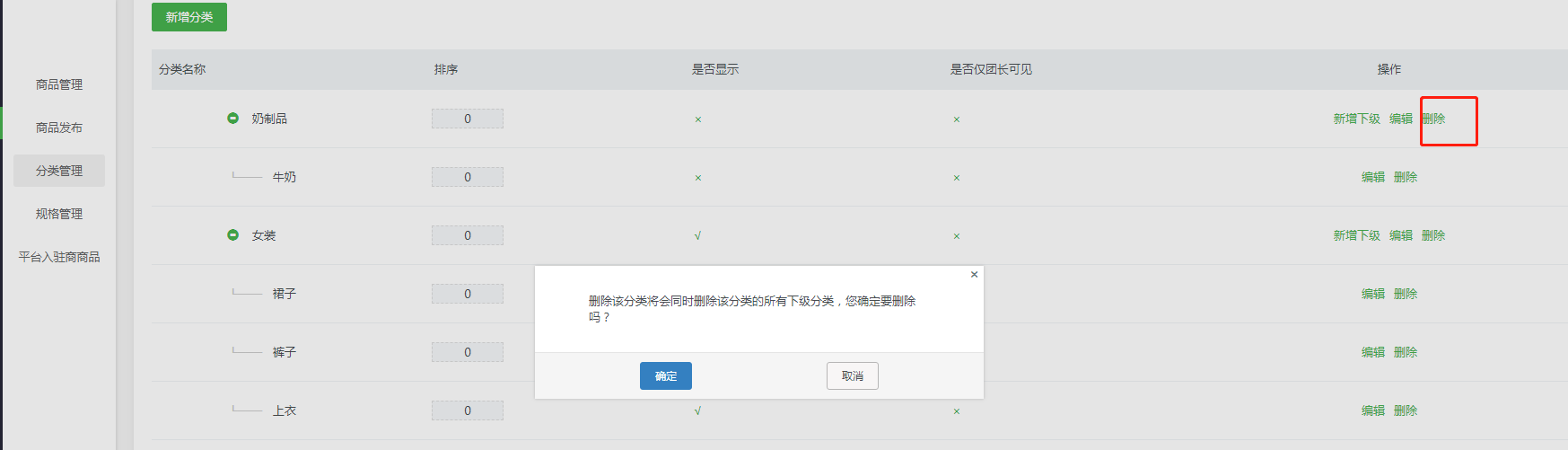
Task: Click the 是否显示 column header
Action: [715, 69]
